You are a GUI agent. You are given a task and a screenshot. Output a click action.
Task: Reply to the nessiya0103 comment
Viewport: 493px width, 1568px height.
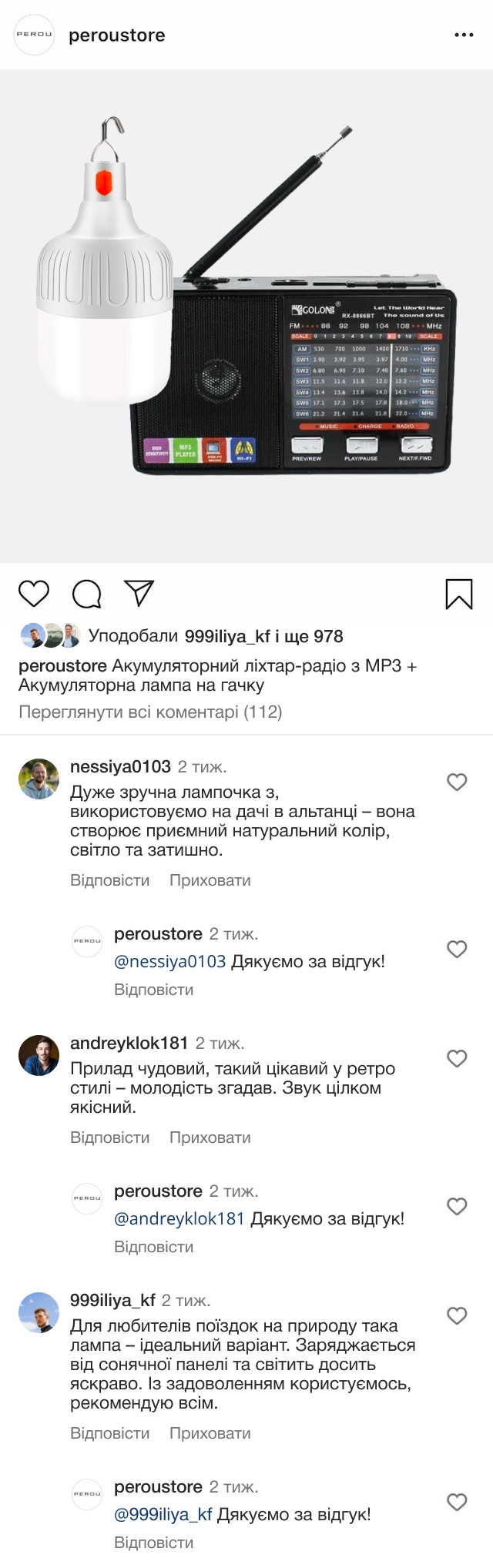point(109,880)
